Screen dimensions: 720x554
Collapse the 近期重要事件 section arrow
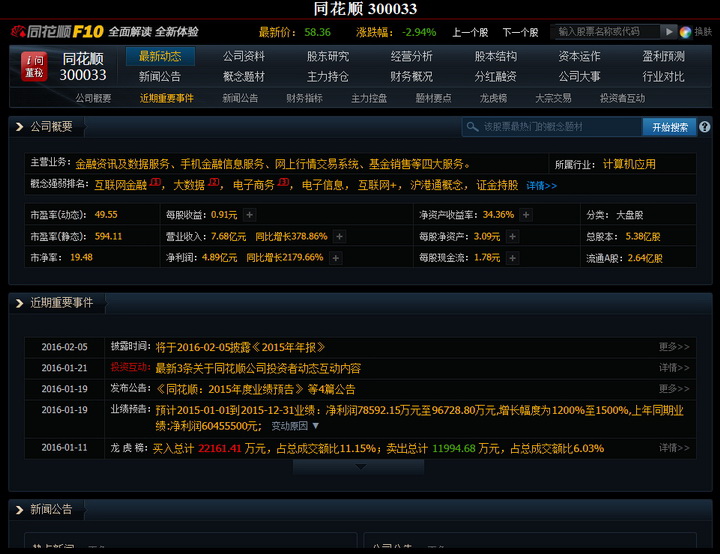[19, 303]
